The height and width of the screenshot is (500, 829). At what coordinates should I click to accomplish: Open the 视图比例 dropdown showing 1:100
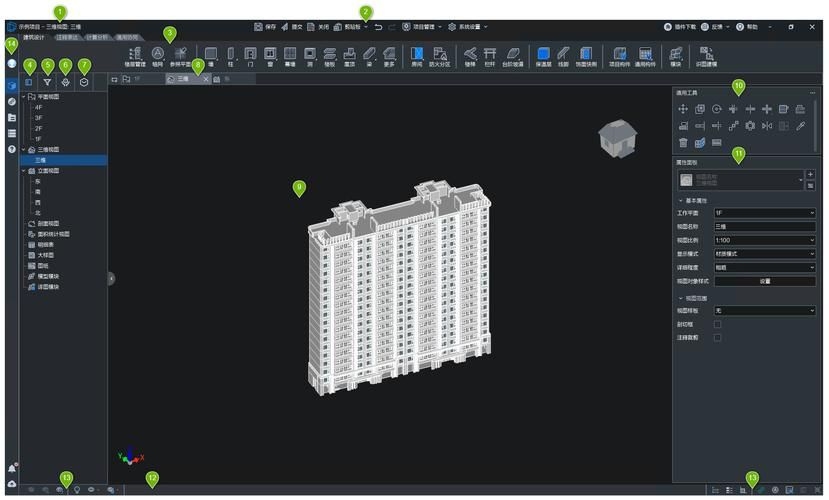pyautogui.click(x=764, y=240)
